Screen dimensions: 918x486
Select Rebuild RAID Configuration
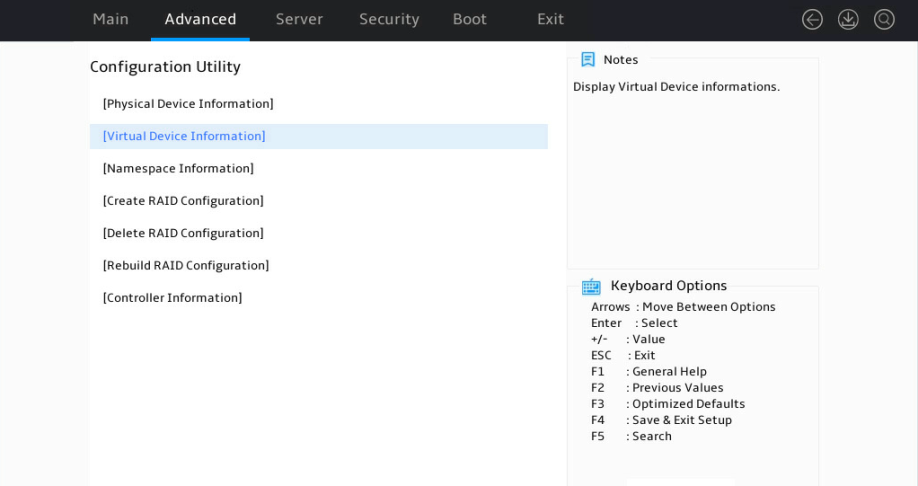coord(186,265)
